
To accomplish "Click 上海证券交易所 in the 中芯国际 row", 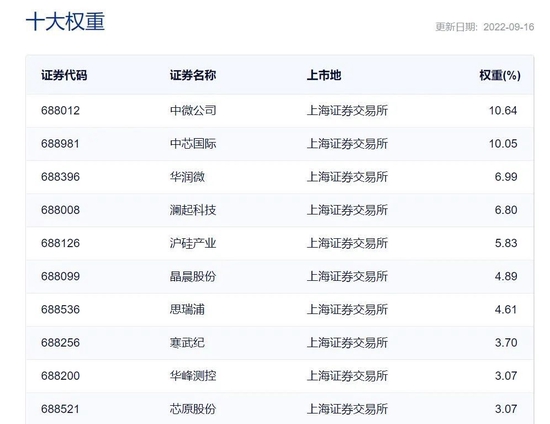I will (347, 144).
